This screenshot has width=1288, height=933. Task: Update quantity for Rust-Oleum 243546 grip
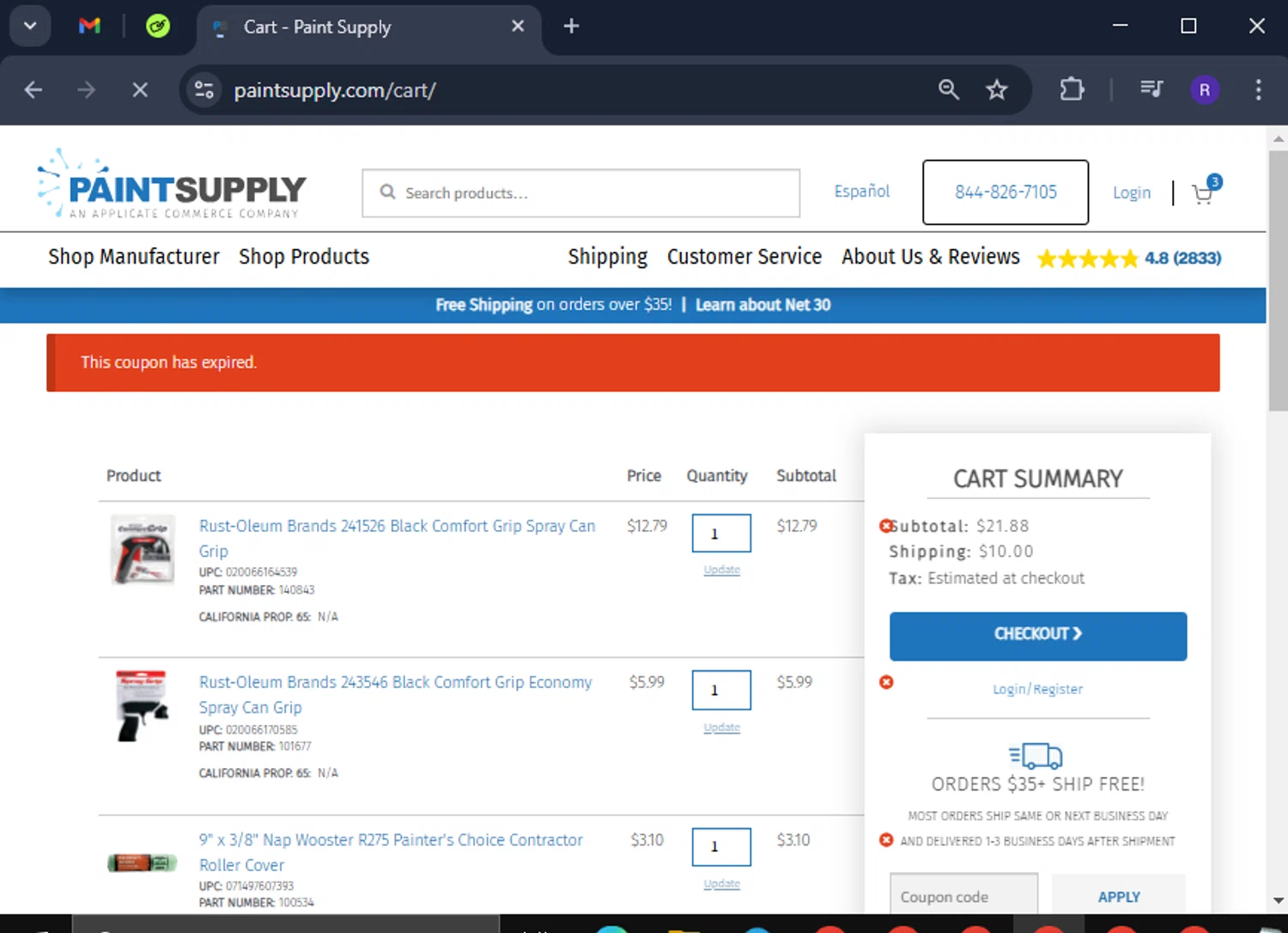coord(721,728)
